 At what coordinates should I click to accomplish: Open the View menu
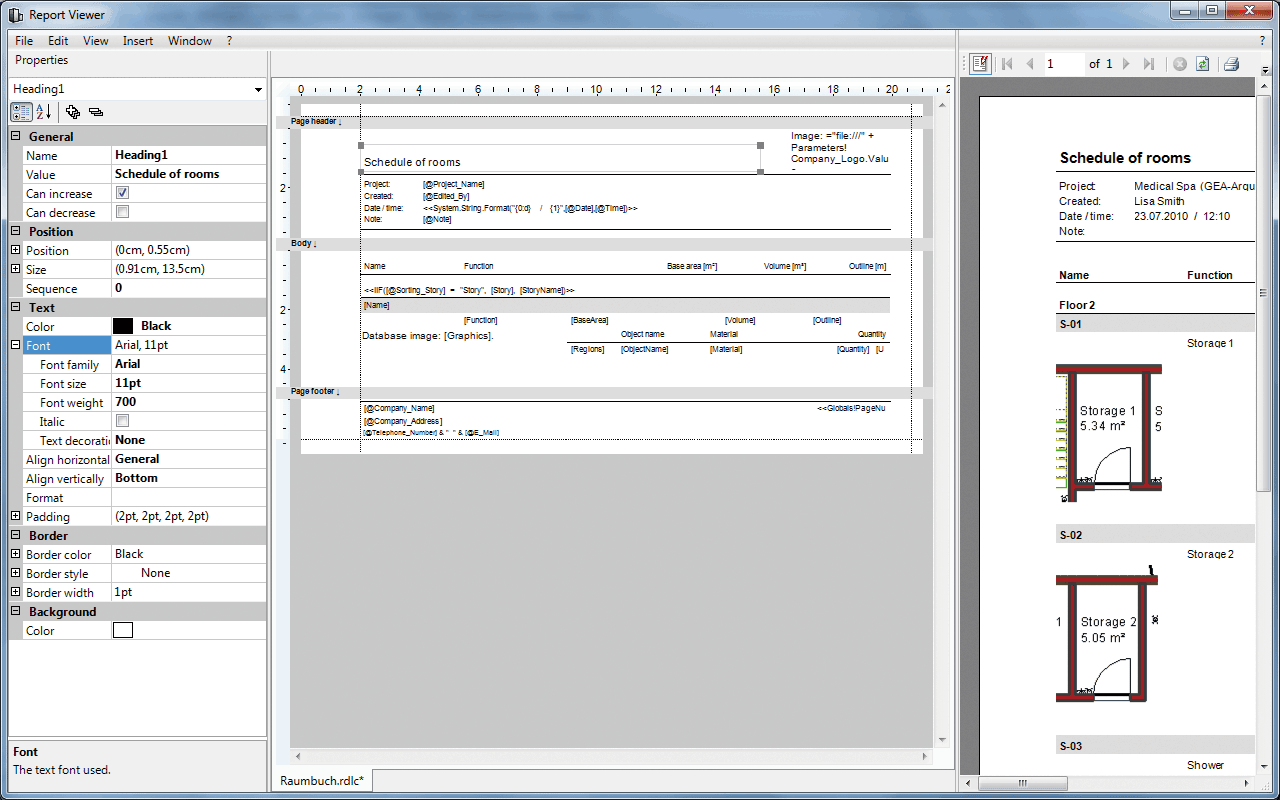(96, 41)
